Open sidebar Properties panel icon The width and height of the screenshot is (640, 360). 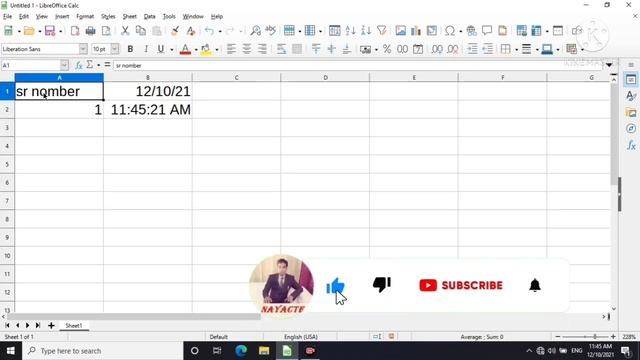point(631,80)
